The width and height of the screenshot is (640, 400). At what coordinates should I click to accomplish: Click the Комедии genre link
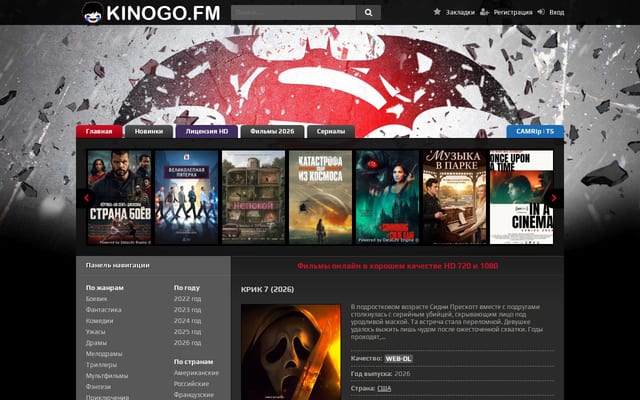(x=99, y=321)
